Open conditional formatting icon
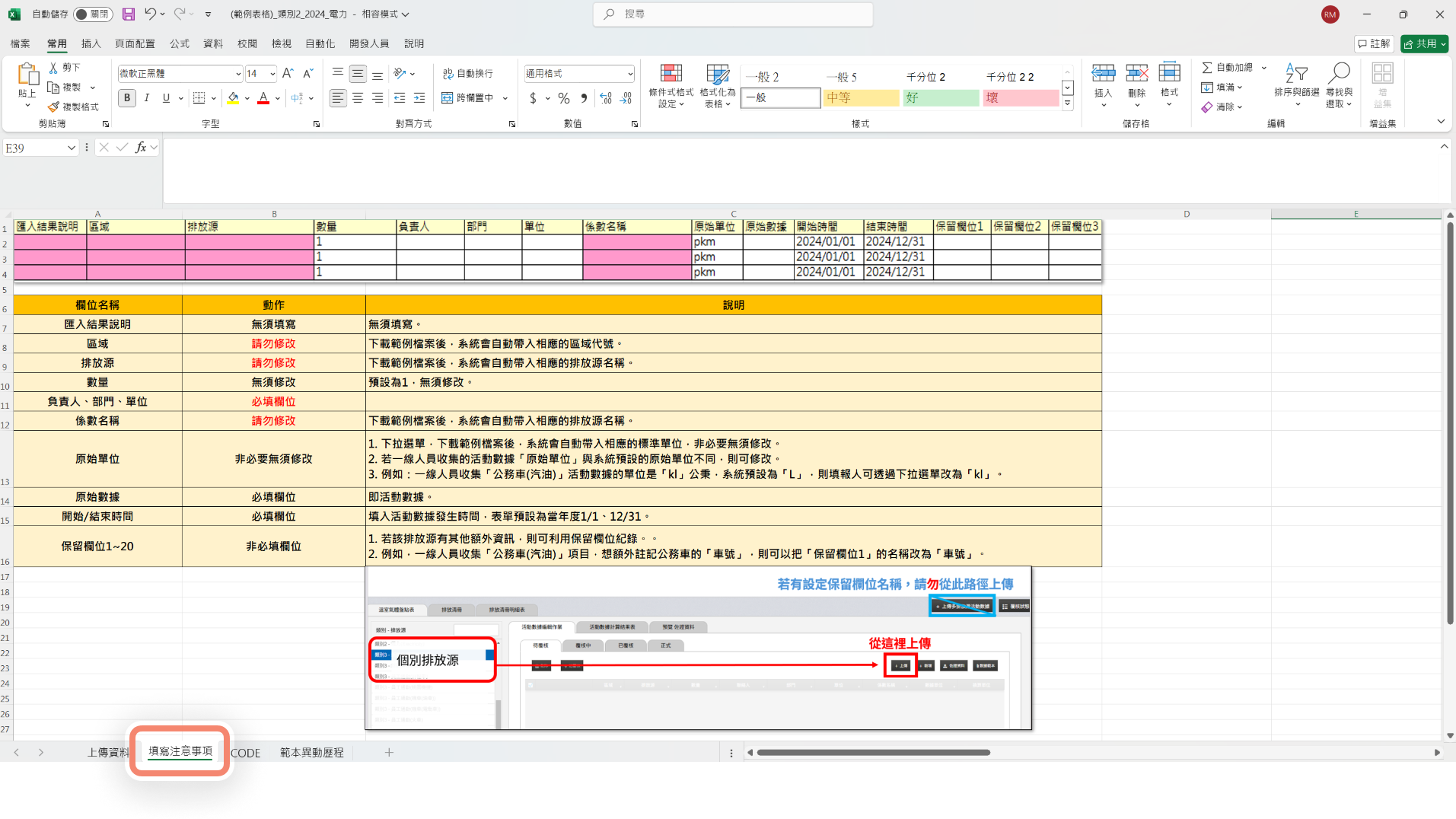Screen dimensions: 1456x819 (x=671, y=74)
